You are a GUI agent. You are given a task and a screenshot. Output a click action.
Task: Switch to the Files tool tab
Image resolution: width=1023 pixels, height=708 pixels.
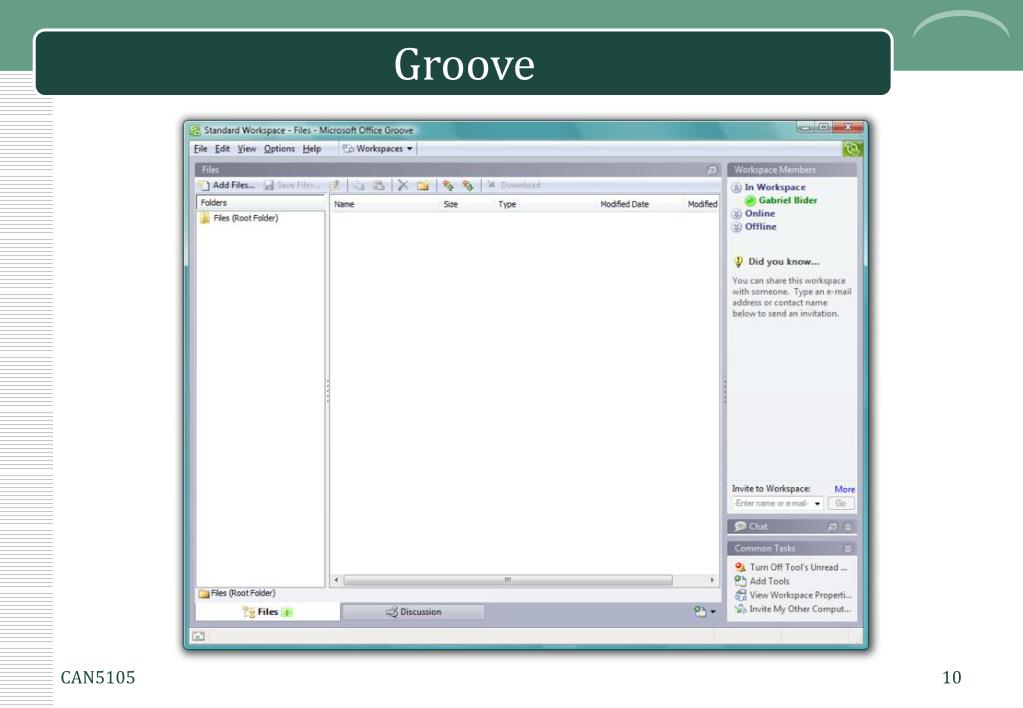267,611
